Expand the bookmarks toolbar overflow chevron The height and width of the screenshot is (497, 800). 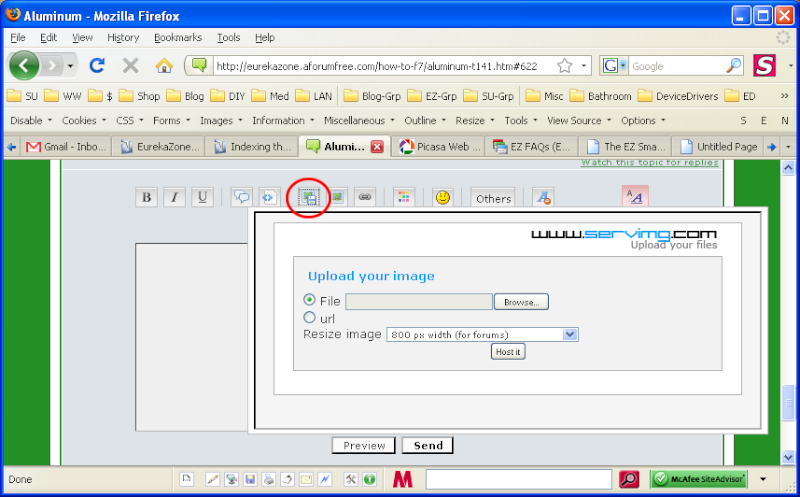coord(784,96)
